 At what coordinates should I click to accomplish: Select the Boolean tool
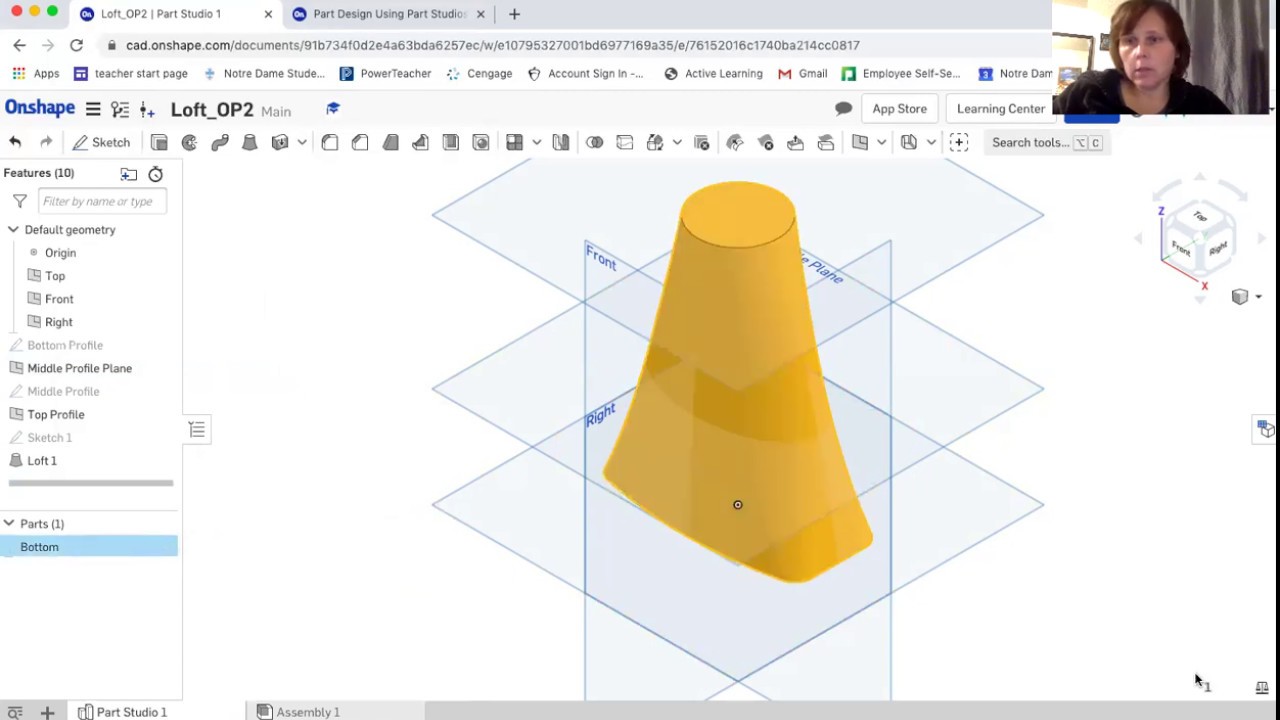pyautogui.click(x=595, y=142)
